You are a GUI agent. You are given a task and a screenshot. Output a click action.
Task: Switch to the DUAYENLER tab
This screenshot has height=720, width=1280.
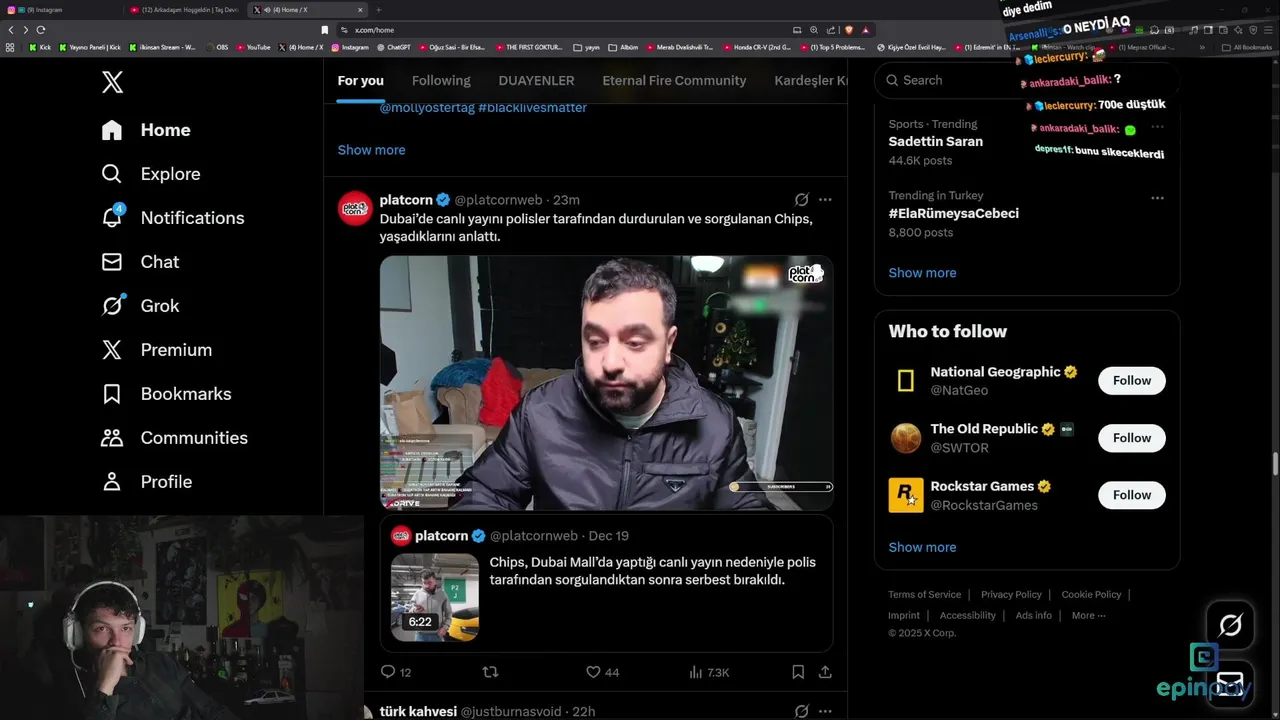coord(536,80)
